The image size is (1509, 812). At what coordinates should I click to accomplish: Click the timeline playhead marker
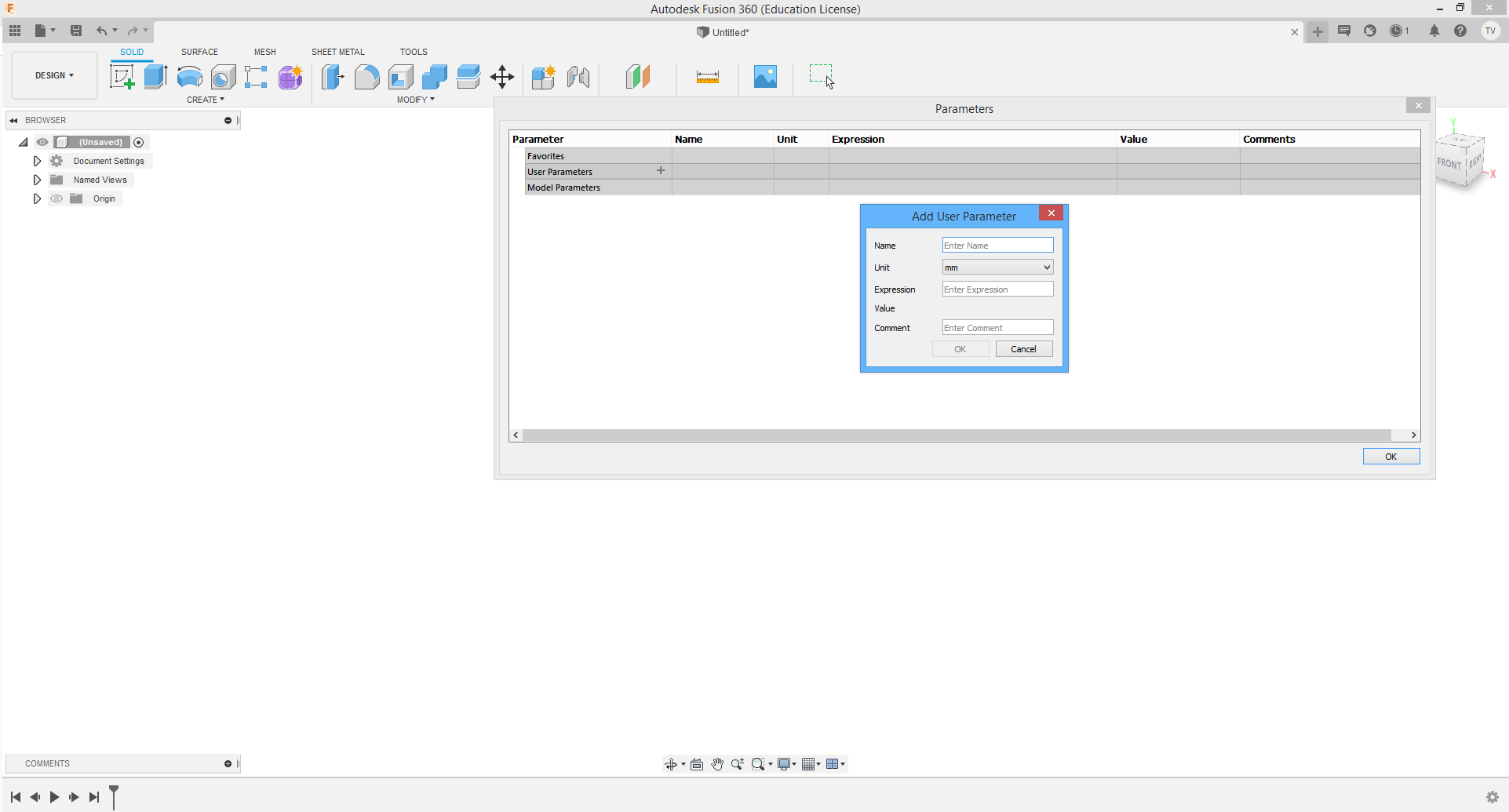tap(114, 796)
